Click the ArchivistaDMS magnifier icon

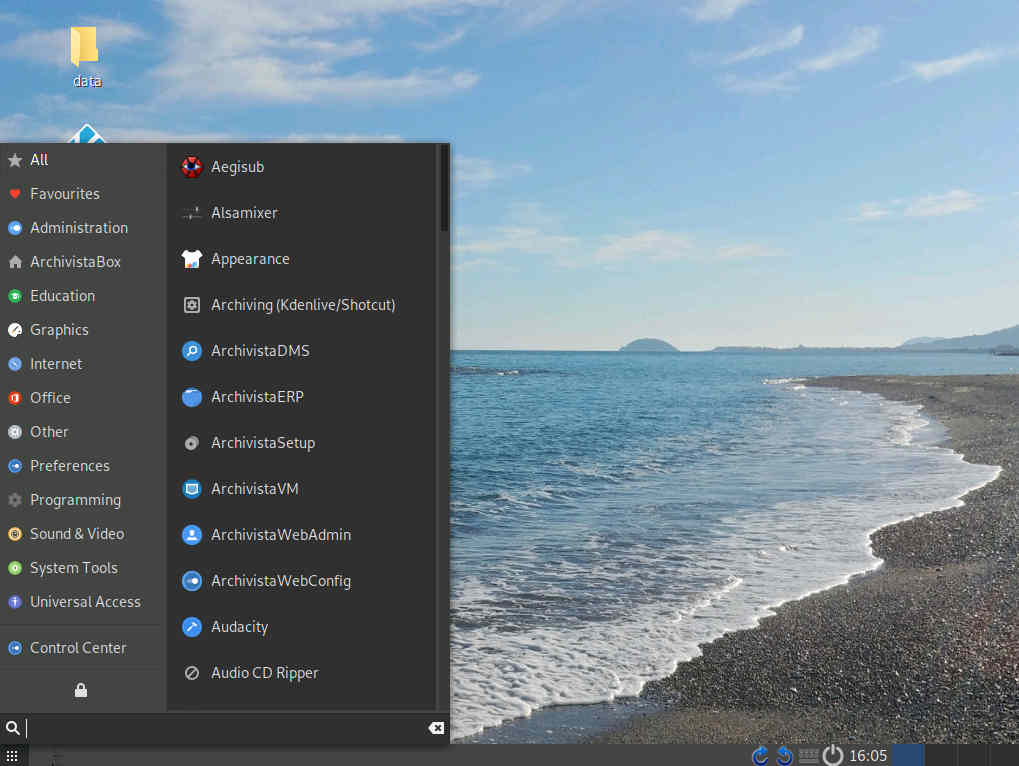tap(192, 351)
